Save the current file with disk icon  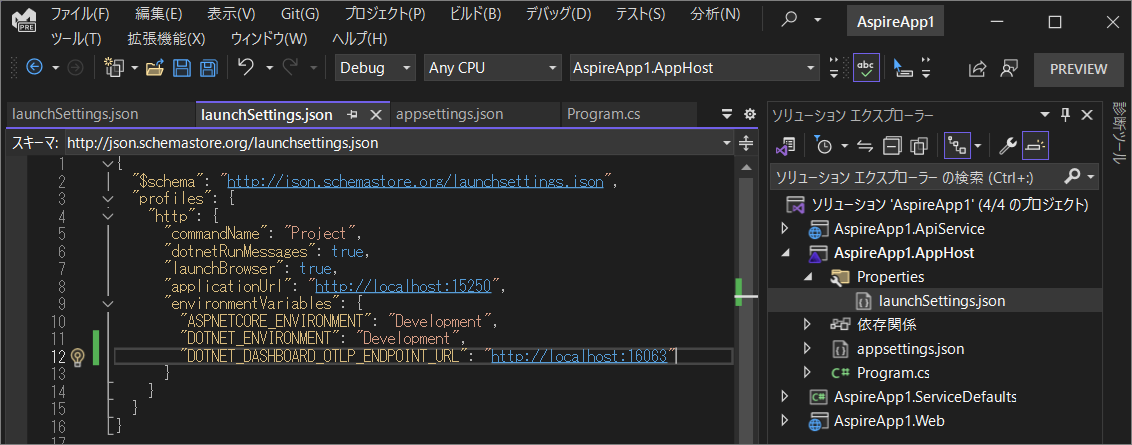[182, 68]
